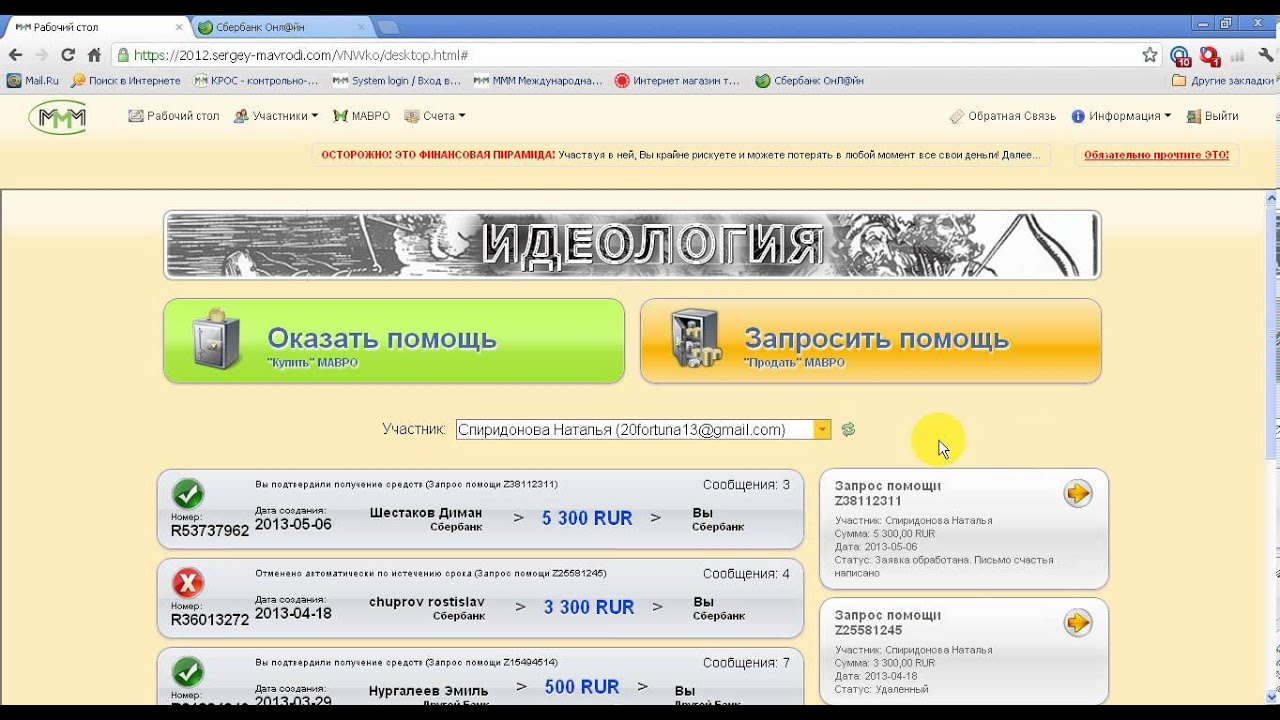Image resolution: width=1280 pixels, height=720 pixels.
Task: Expand the Счета menu
Action: coord(435,116)
